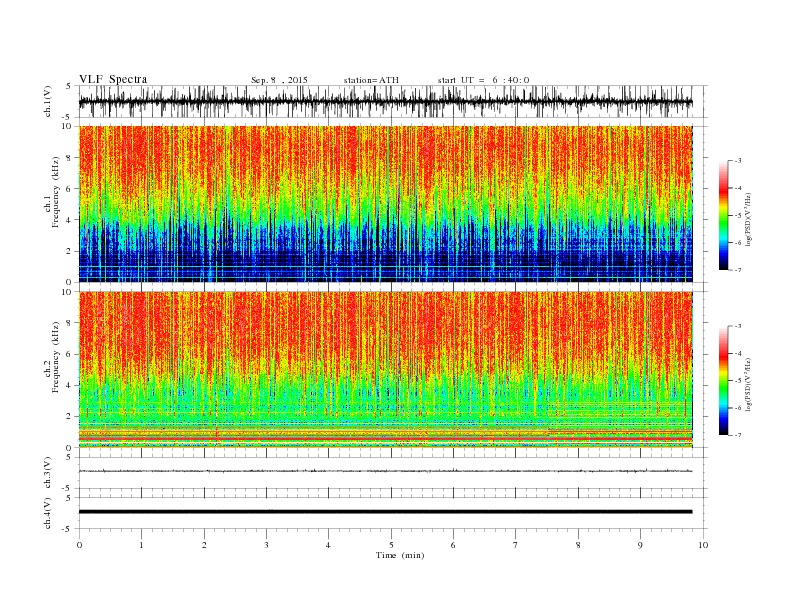Click the ch.1 spectrogram color bar
Image resolution: width=792 pixels, height=612 pixels.
pos(723,215)
